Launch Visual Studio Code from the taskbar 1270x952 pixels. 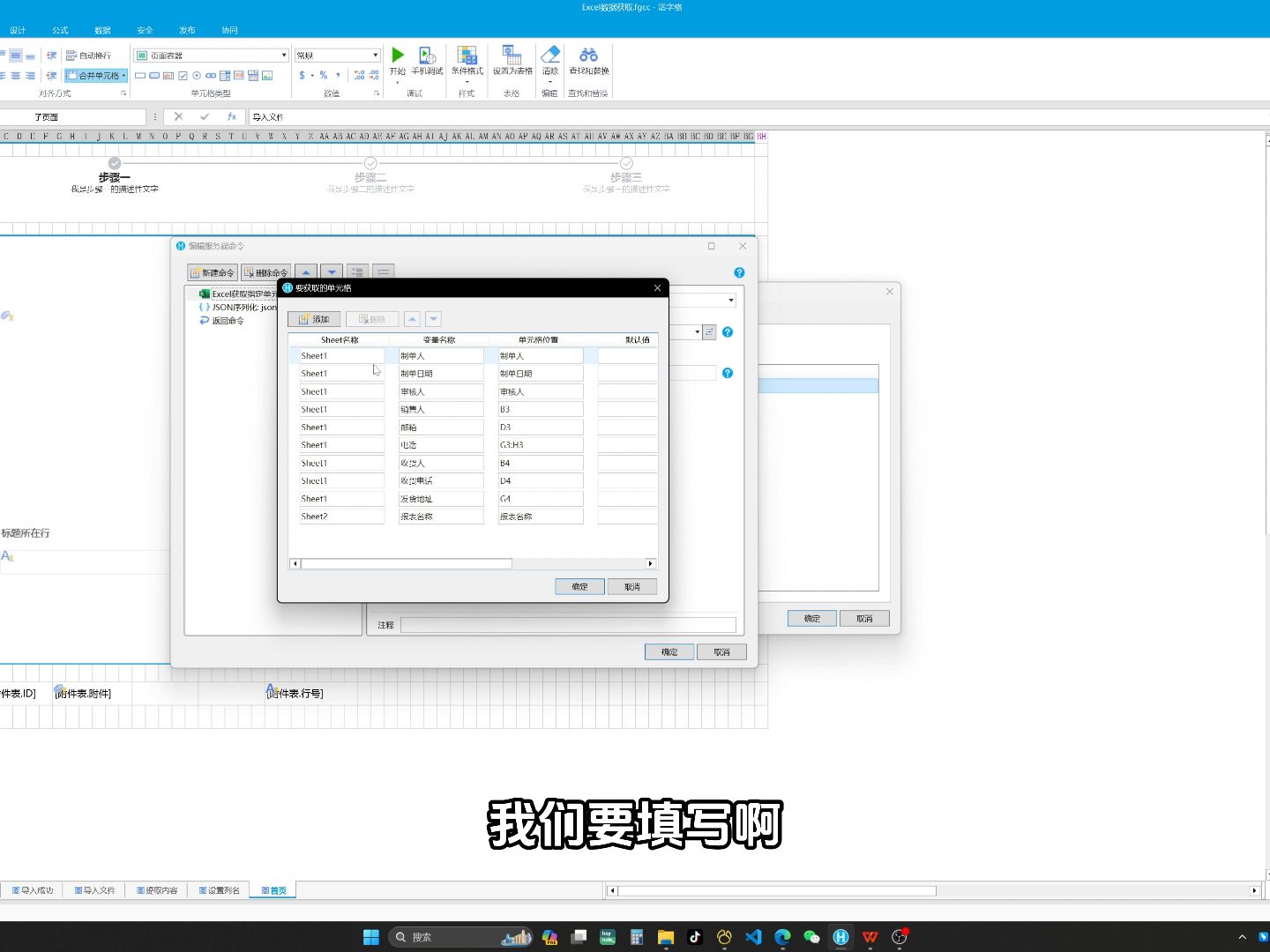(x=753, y=937)
